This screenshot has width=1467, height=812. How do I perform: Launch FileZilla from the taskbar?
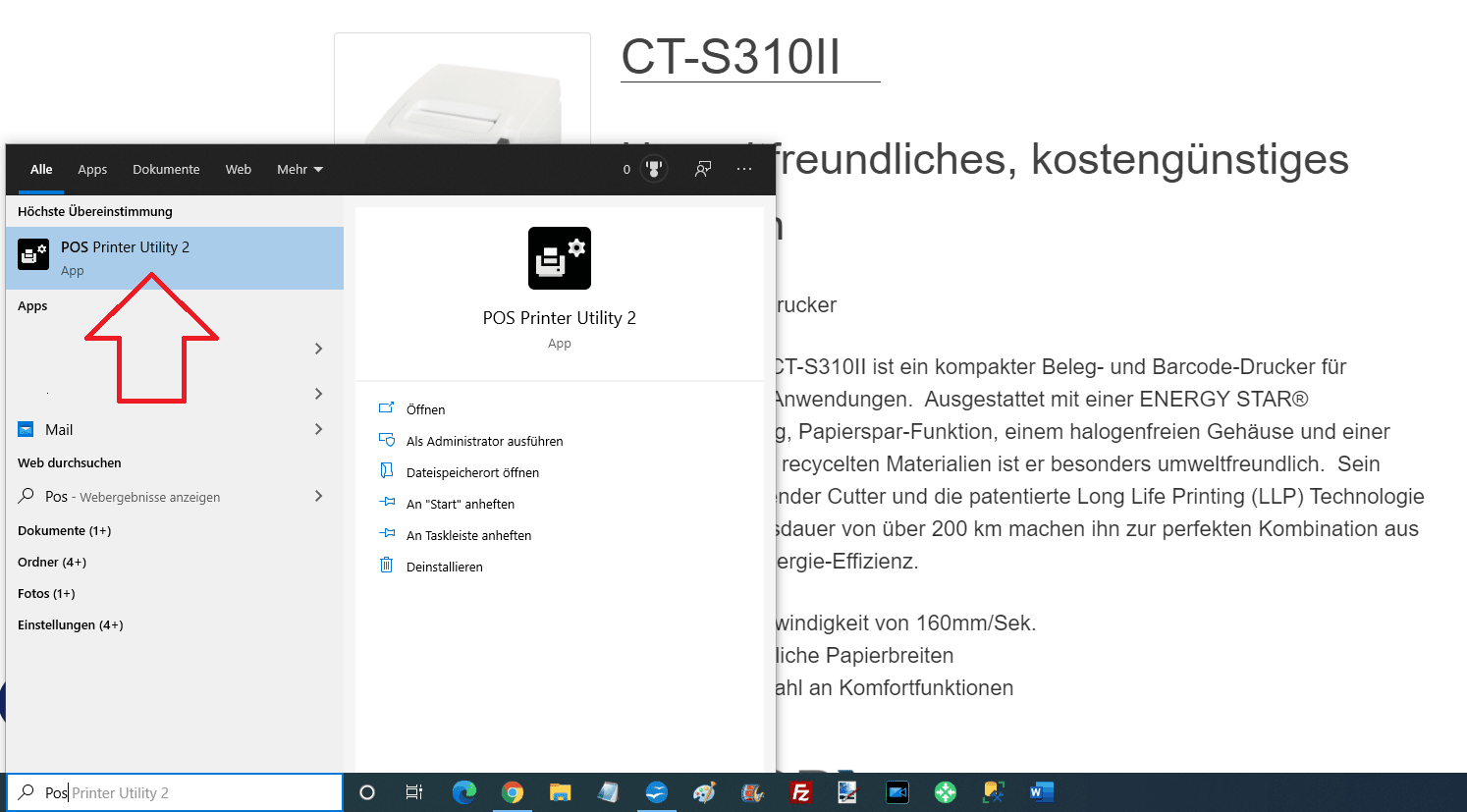[800, 792]
